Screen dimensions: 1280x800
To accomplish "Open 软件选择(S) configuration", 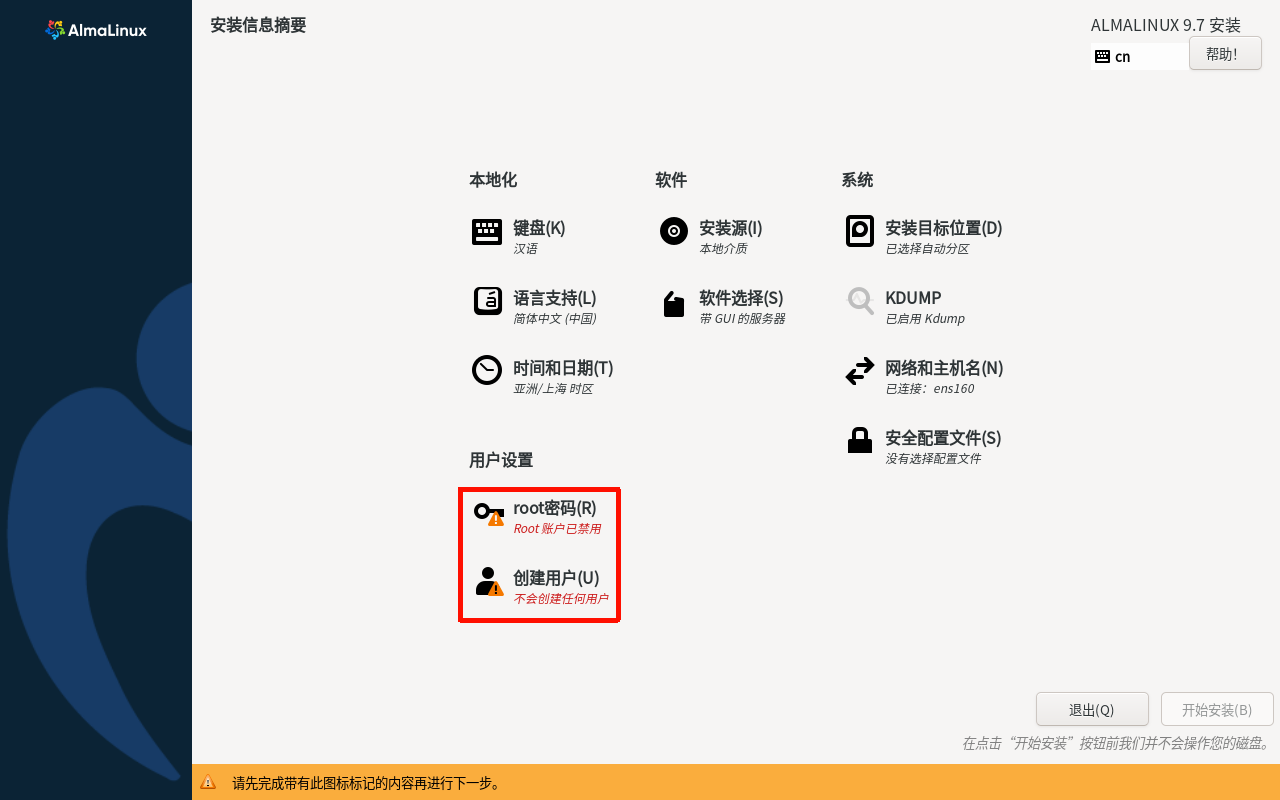I will point(741,298).
